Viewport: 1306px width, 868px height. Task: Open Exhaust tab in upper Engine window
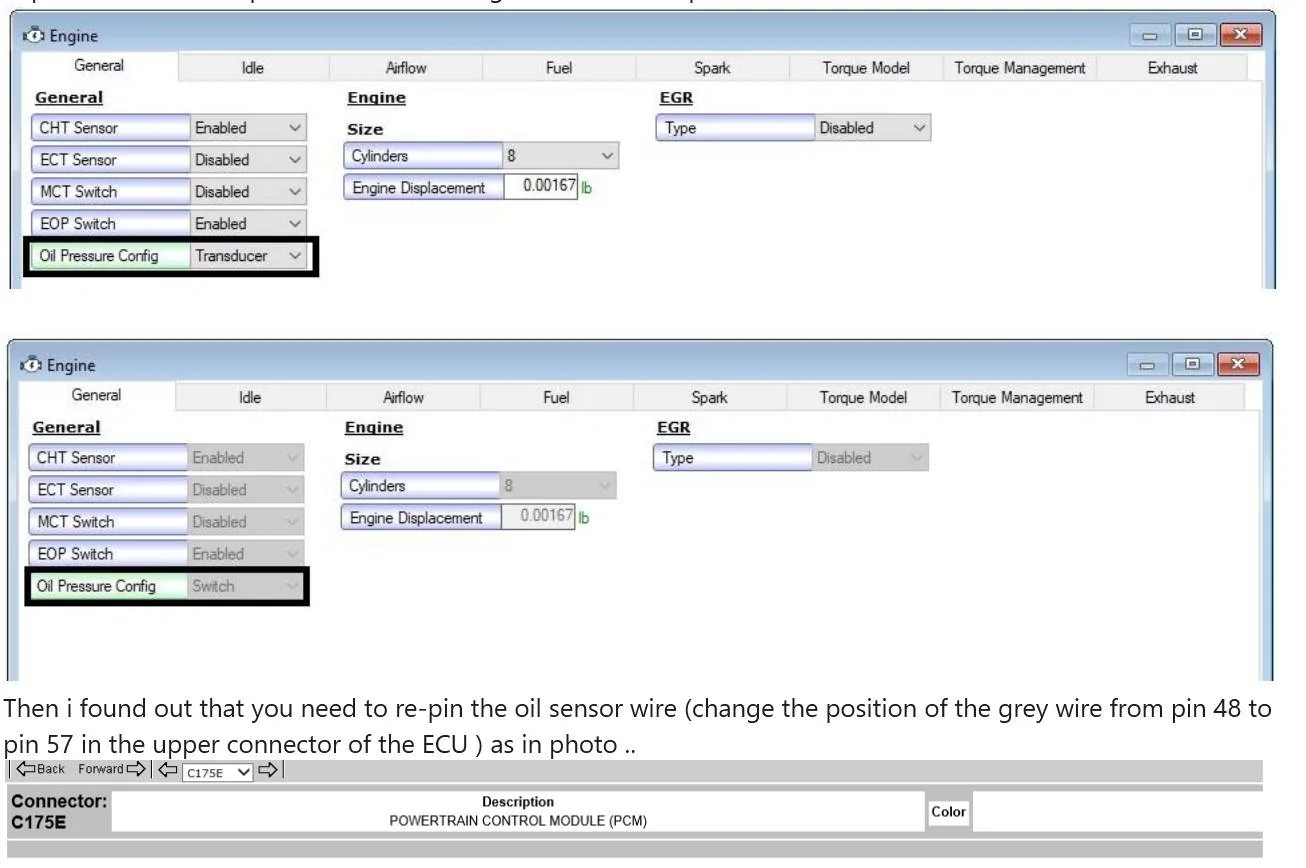point(1172,68)
